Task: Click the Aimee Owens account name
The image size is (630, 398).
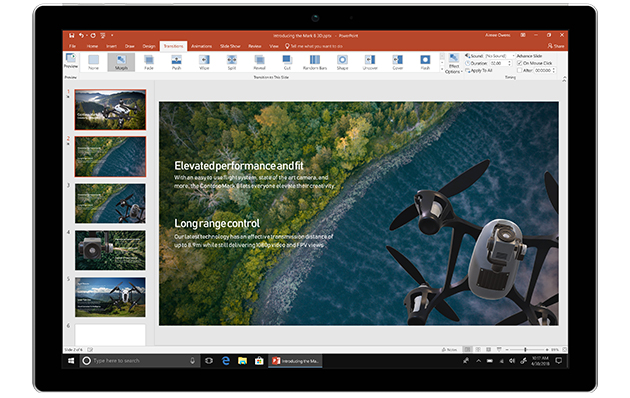Action: click(497, 35)
